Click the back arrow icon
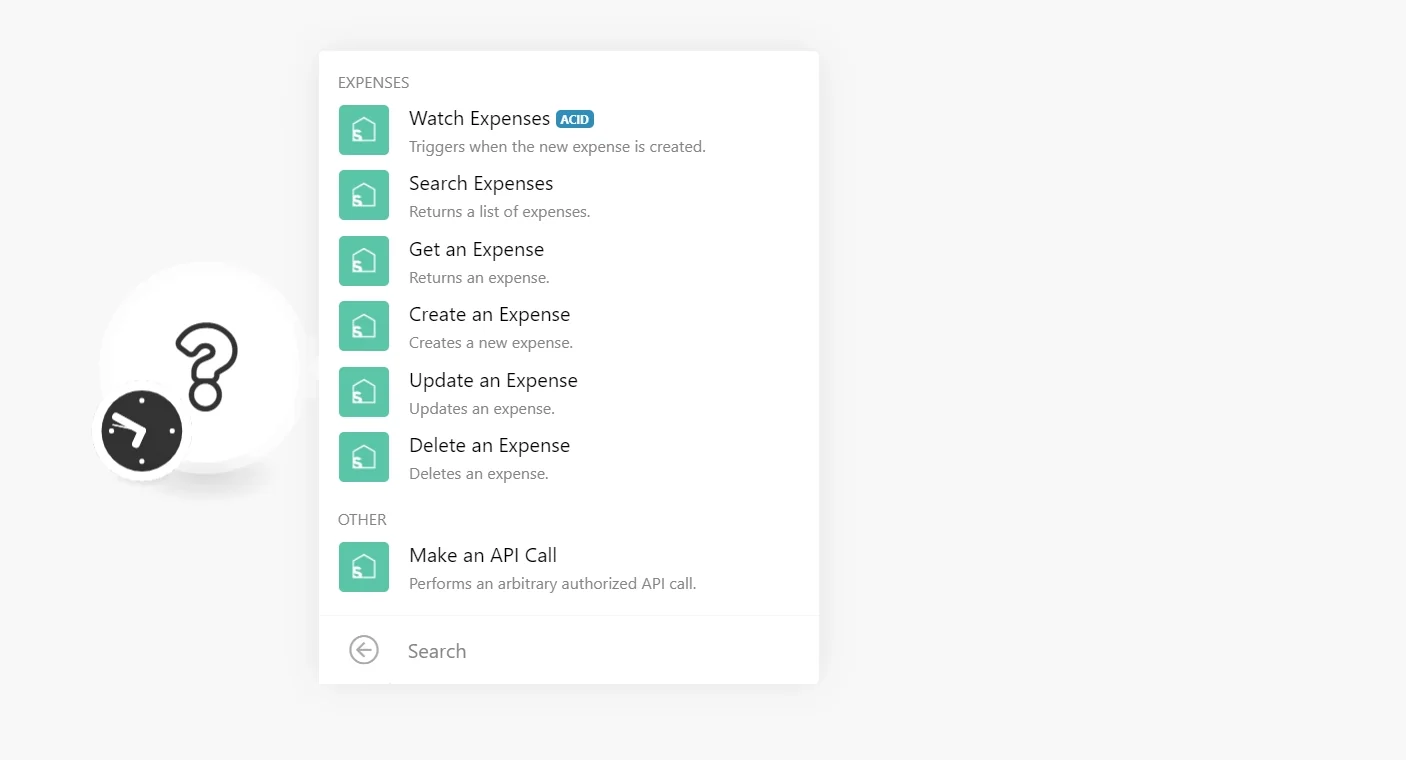The height and width of the screenshot is (760, 1406). (364, 650)
